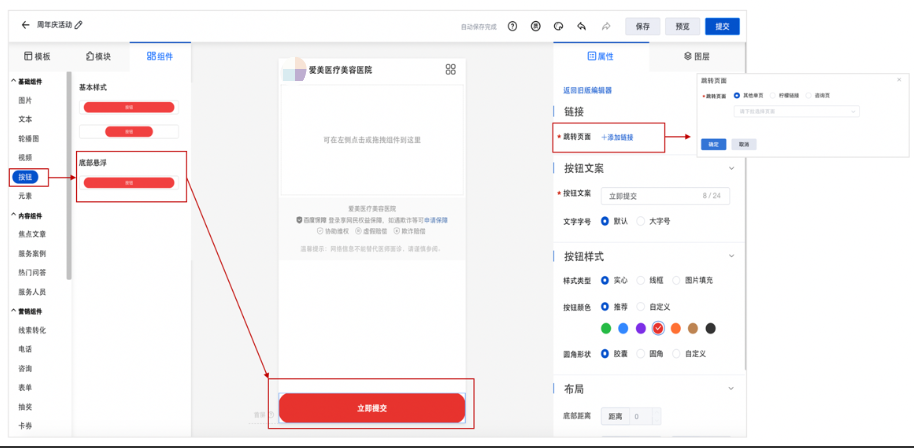
Task: Switch to the 组件 tab
Action: click(160, 57)
